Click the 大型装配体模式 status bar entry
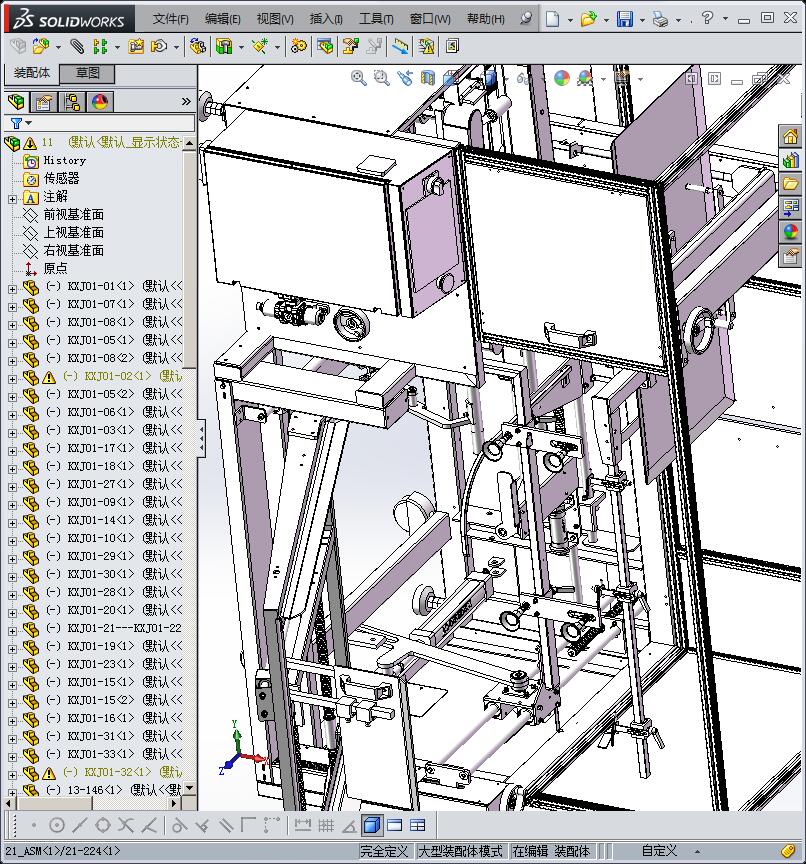The width and height of the screenshot is (806, 864). 462,851
